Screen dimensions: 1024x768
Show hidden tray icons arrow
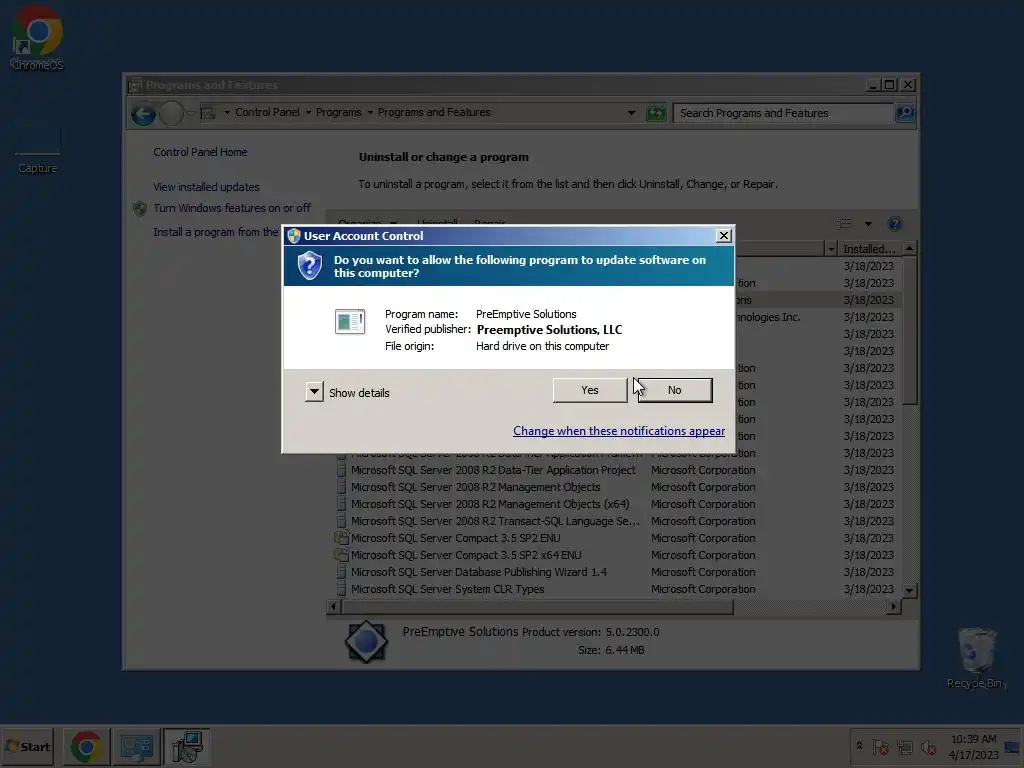tap(859, 746)
